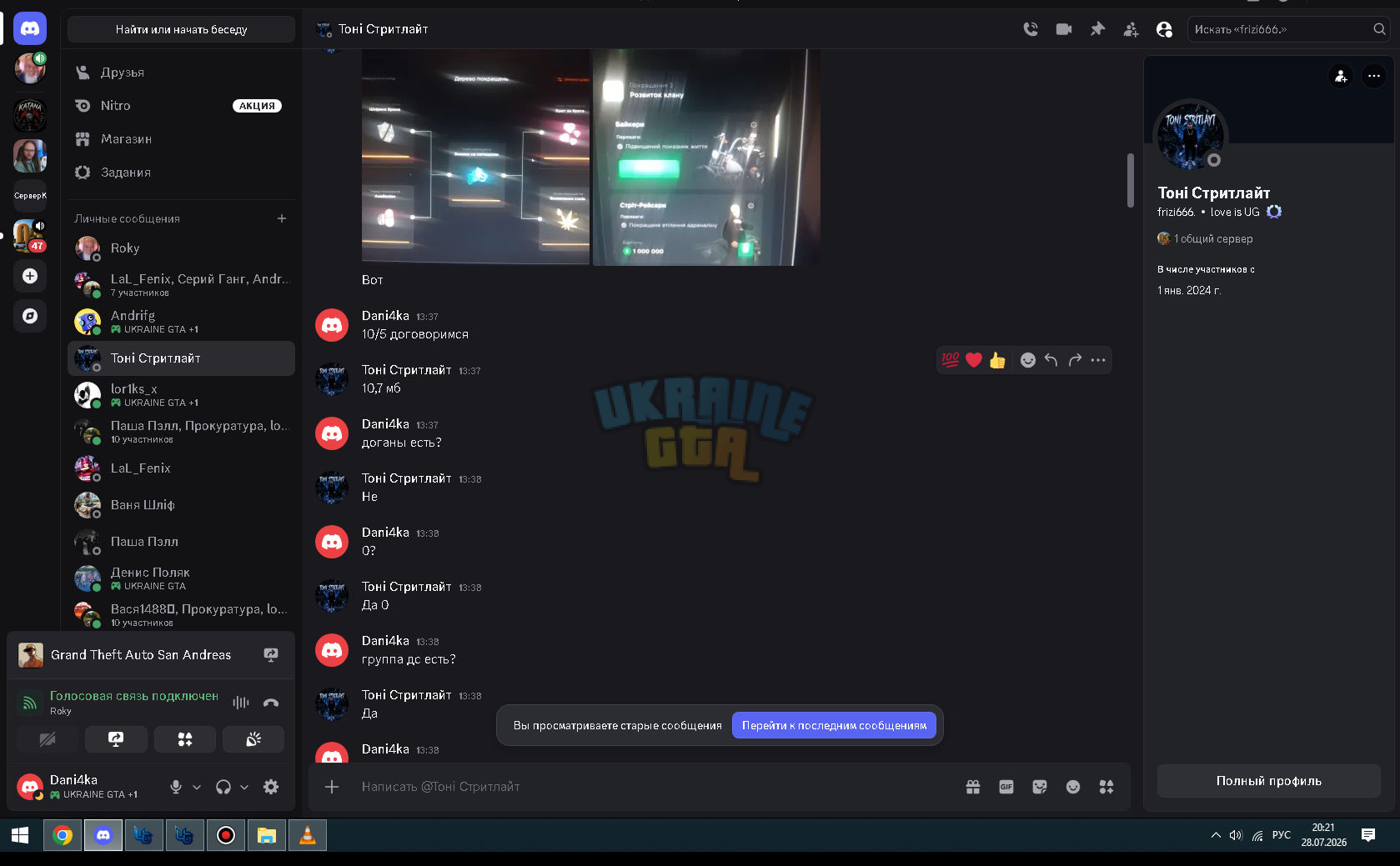Open chat with LaL_Fenix

181,468
